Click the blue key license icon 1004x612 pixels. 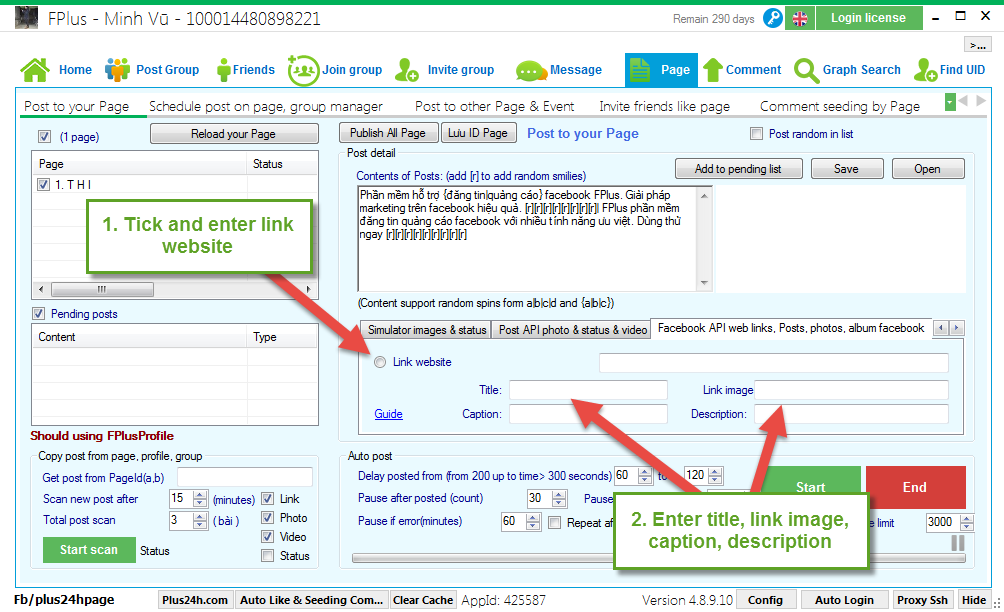773,18
